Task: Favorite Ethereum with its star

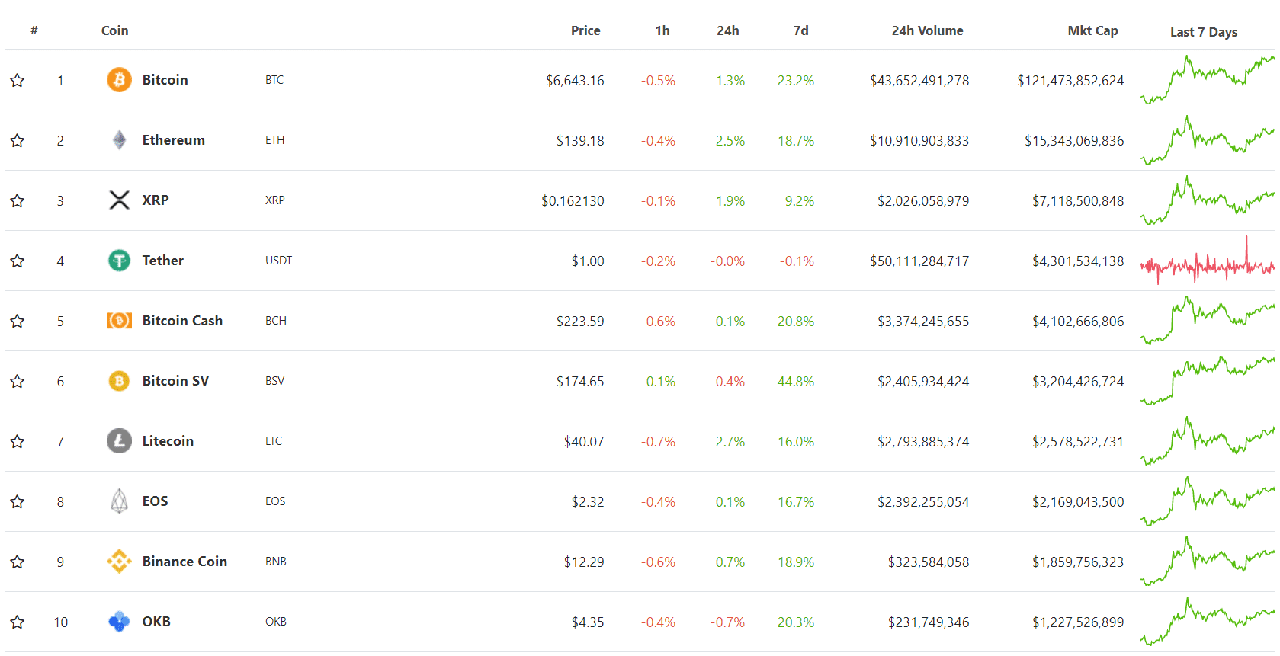Action: point(17,140)
